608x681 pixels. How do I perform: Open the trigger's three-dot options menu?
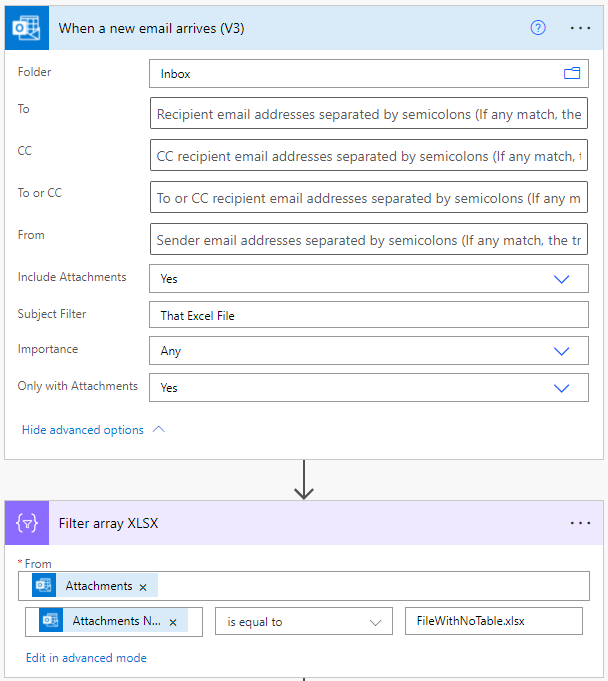[x=580, y=28]
